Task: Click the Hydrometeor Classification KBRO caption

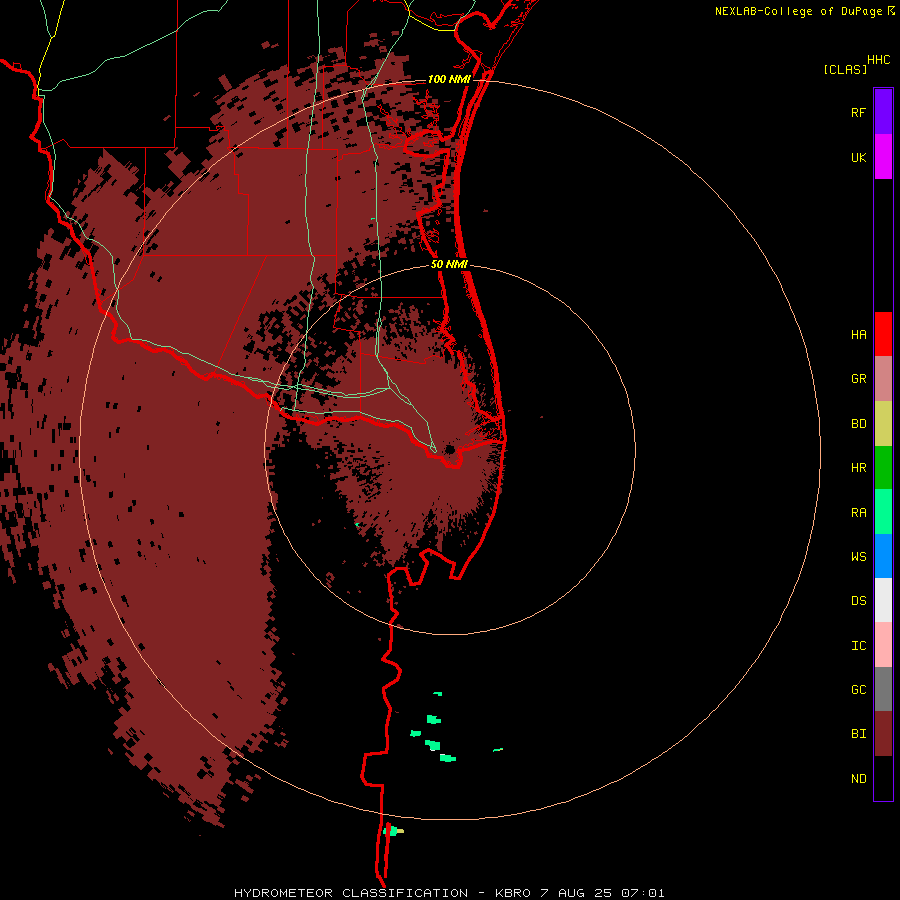Action: [449, 893]
